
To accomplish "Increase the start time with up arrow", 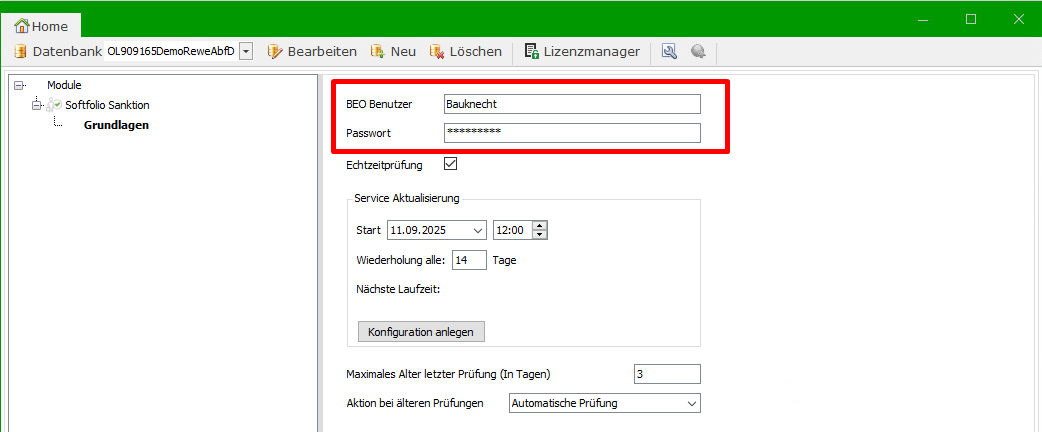I will pyautogui.click(x=540, y=225).
